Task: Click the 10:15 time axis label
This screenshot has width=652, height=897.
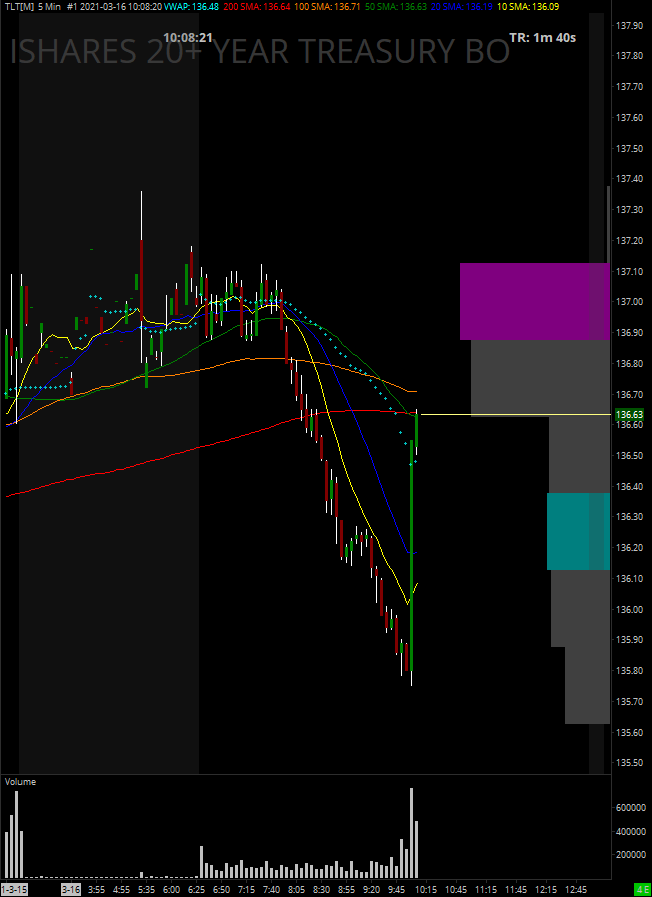Action: [426, 890]
